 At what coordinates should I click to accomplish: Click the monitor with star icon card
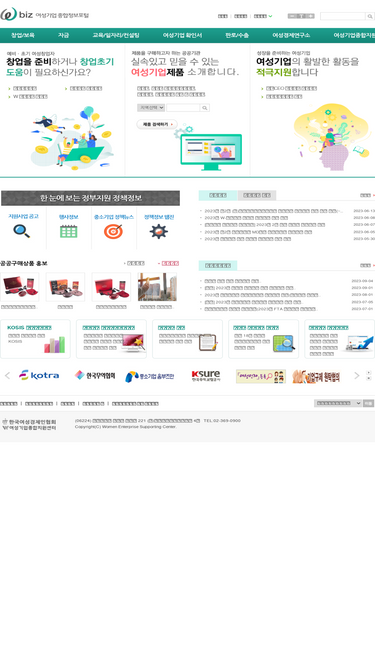click(111, 339)
